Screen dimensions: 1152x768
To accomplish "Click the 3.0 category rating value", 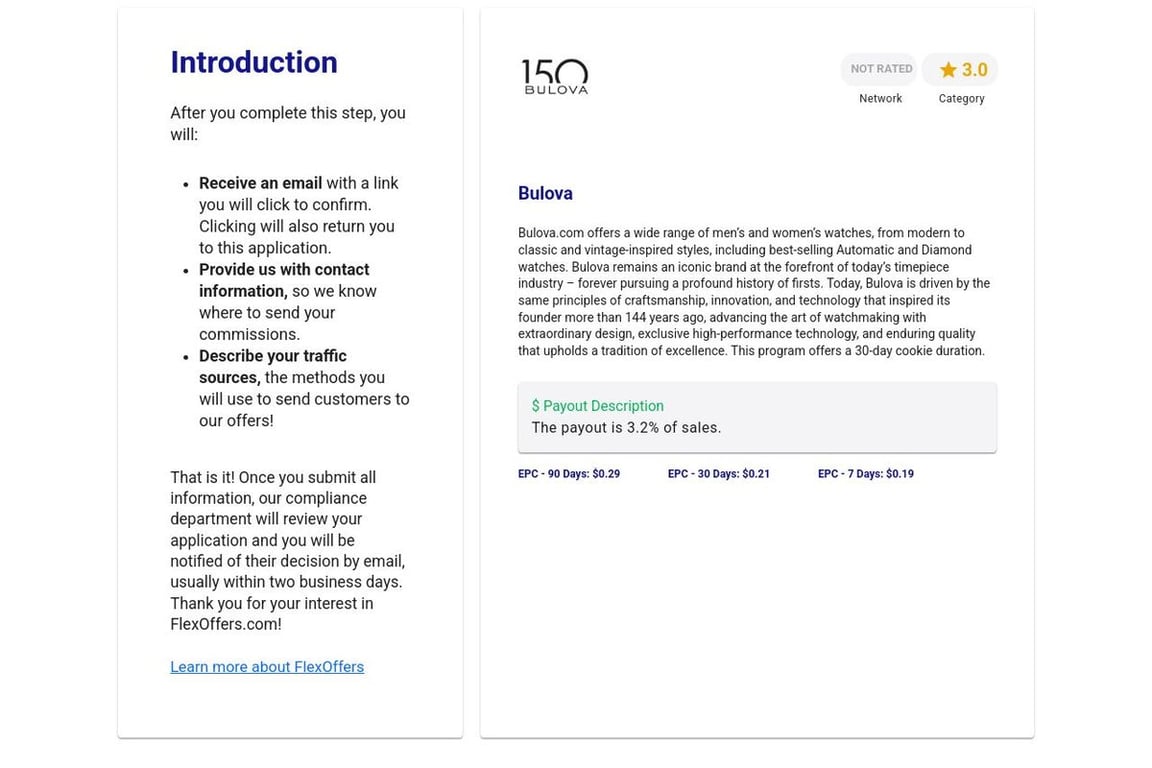I will point(974,70).
